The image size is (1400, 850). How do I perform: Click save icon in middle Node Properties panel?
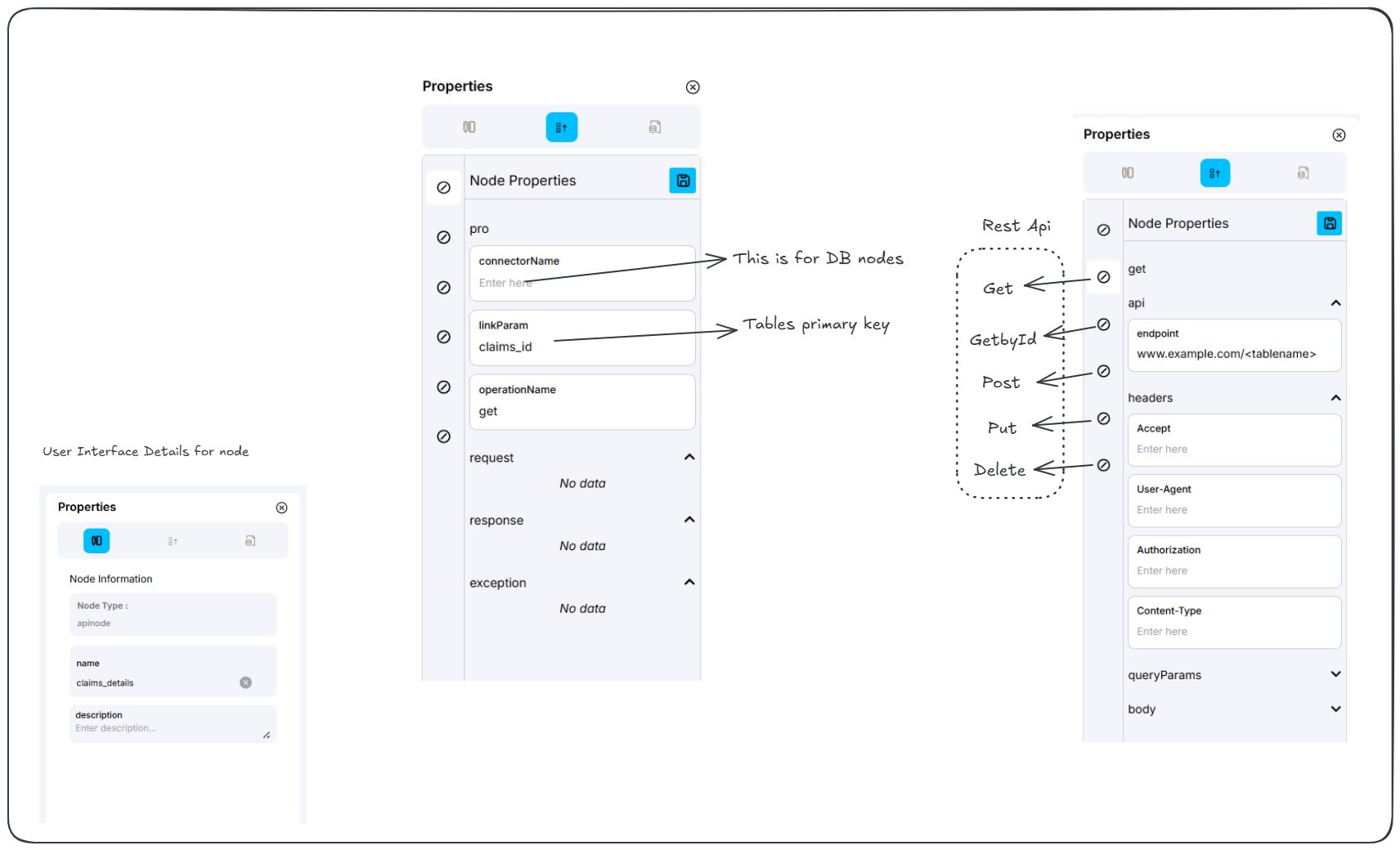click(x=682, y=181)
